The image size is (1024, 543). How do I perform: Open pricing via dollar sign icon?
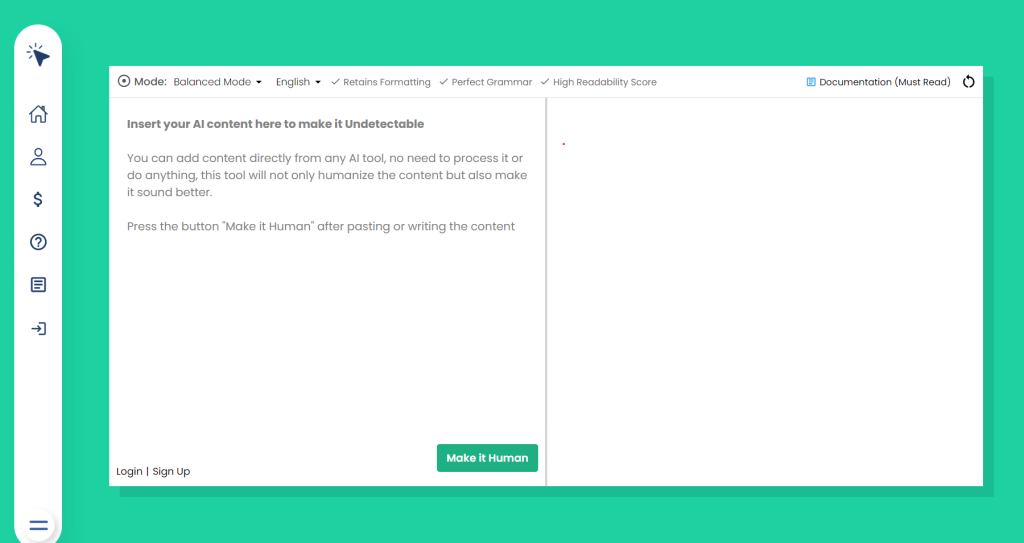tap(38, 199)
